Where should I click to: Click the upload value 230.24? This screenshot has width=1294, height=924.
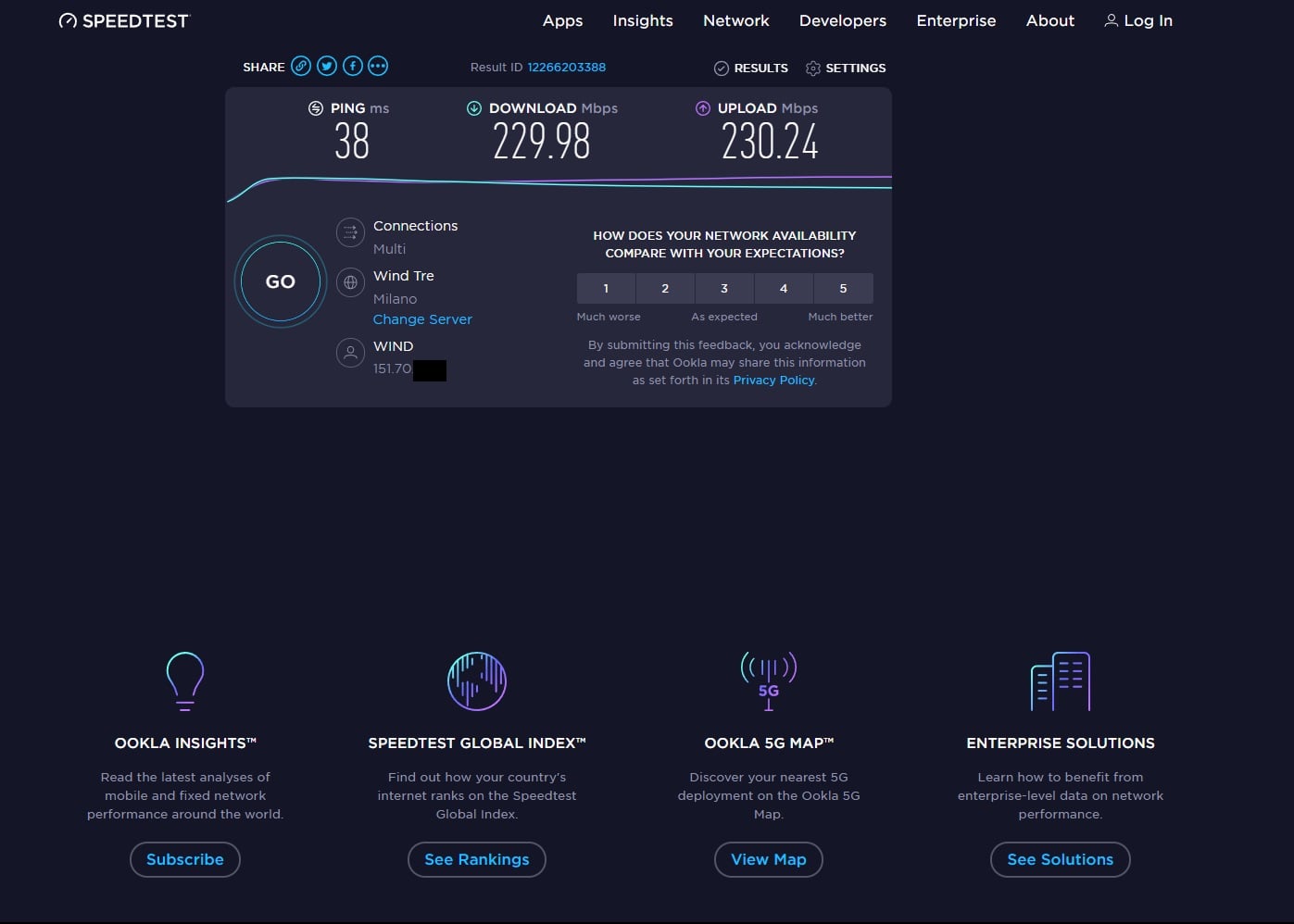point(770,143)
